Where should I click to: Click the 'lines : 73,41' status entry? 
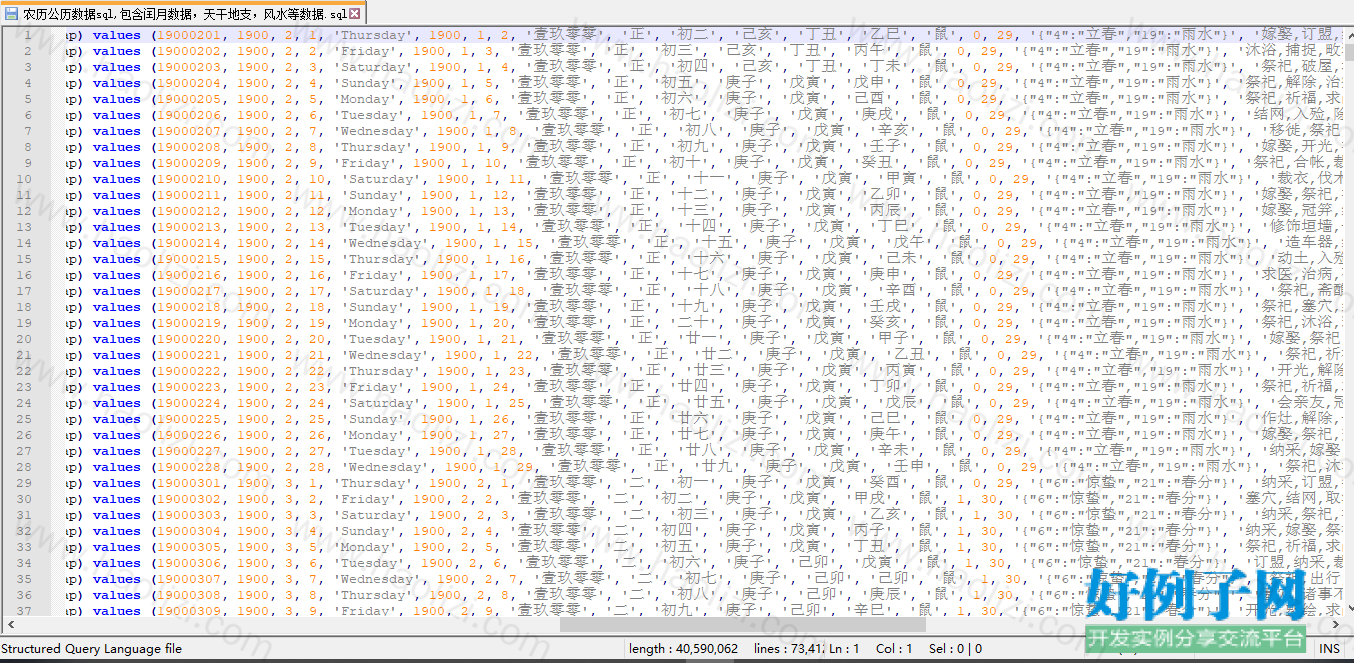790,649
